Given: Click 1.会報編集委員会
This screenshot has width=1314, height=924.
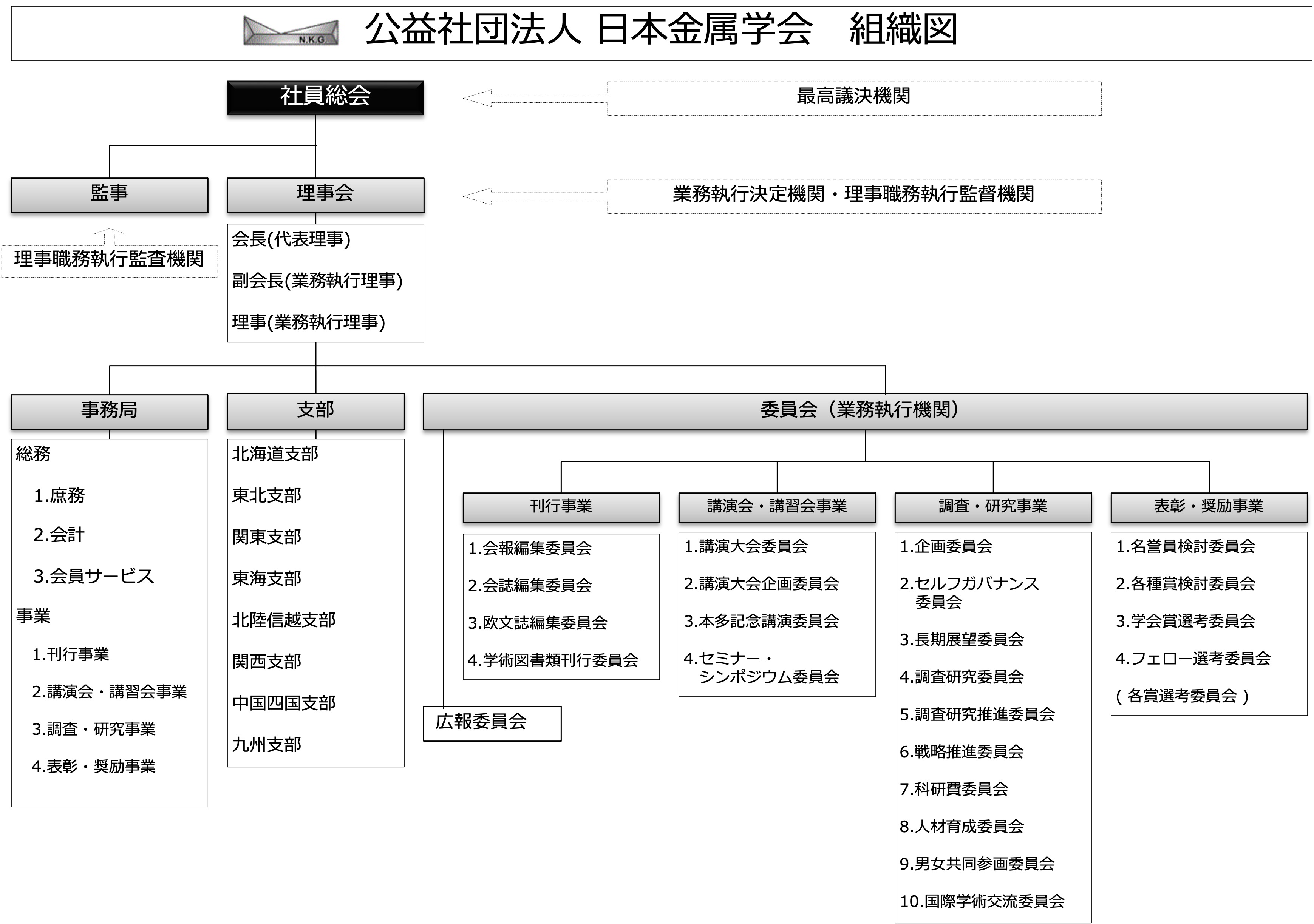Looking at the screenshot, I should 530,549.
